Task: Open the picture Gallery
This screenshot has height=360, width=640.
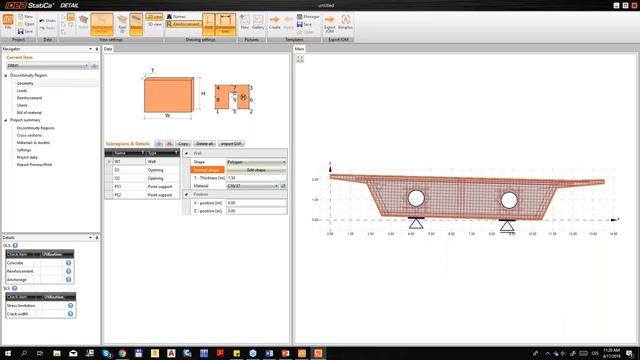Action: tap(258, 22)
